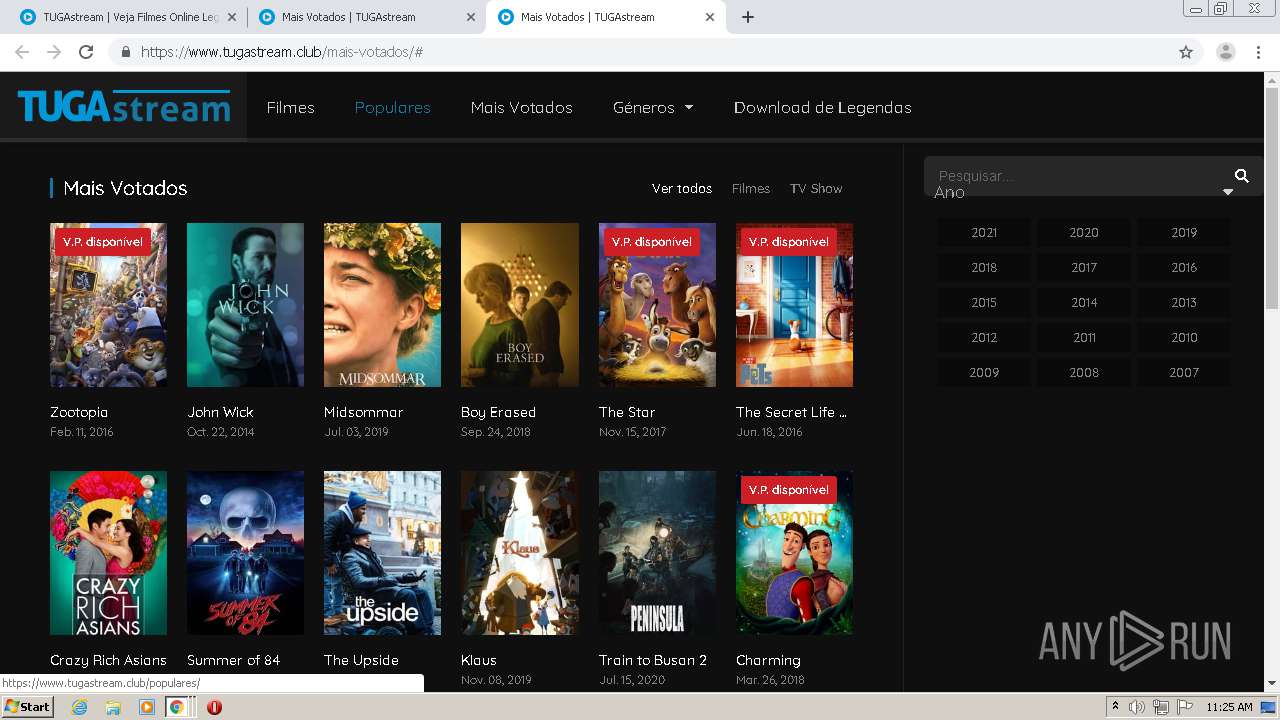Select the Ver todos filter
Screen dimensions: 1280x720
tap(682, 188)
